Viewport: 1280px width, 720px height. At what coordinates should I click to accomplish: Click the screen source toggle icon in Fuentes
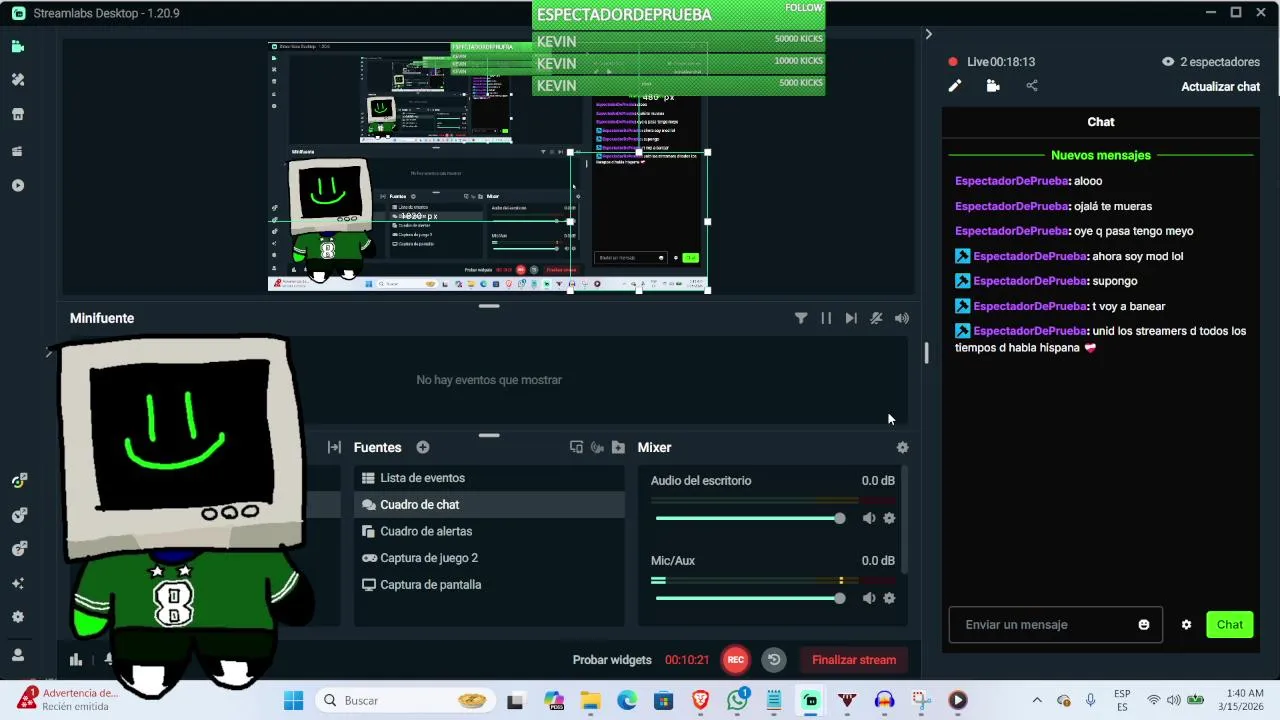click(x=576, y=447)
